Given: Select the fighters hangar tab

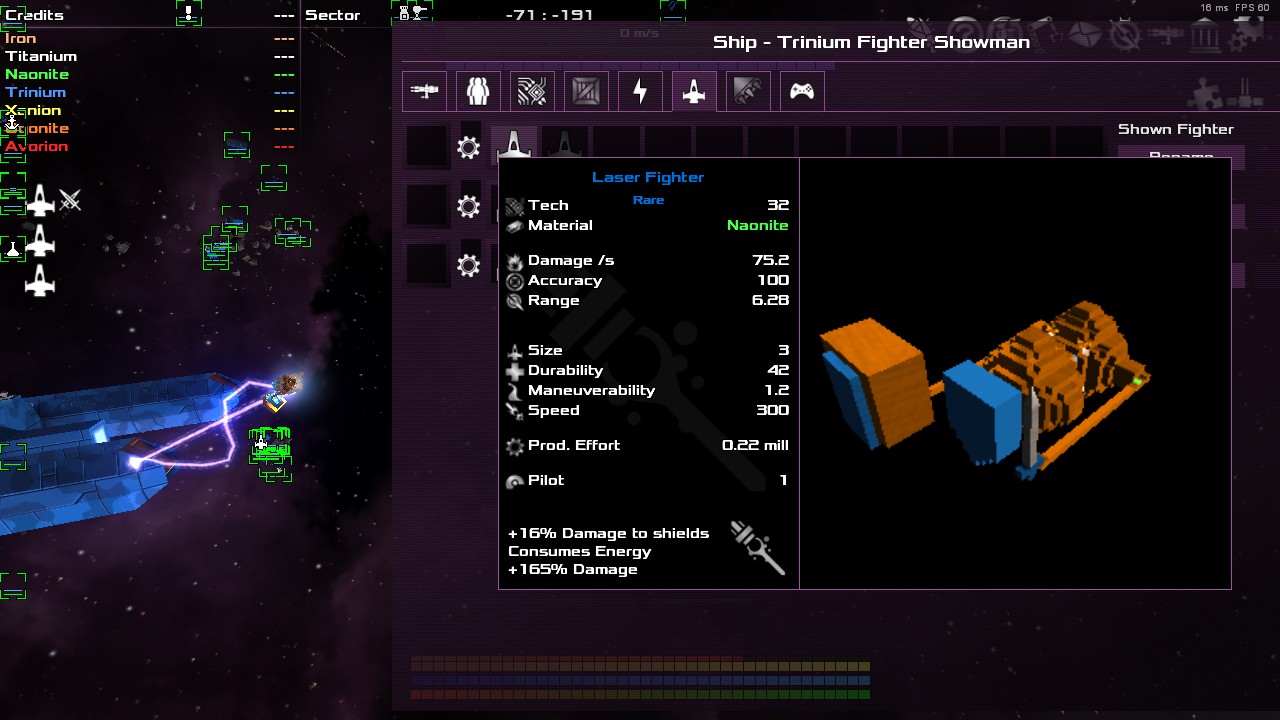Looking at the screenshot, I should tap(694, 91).
